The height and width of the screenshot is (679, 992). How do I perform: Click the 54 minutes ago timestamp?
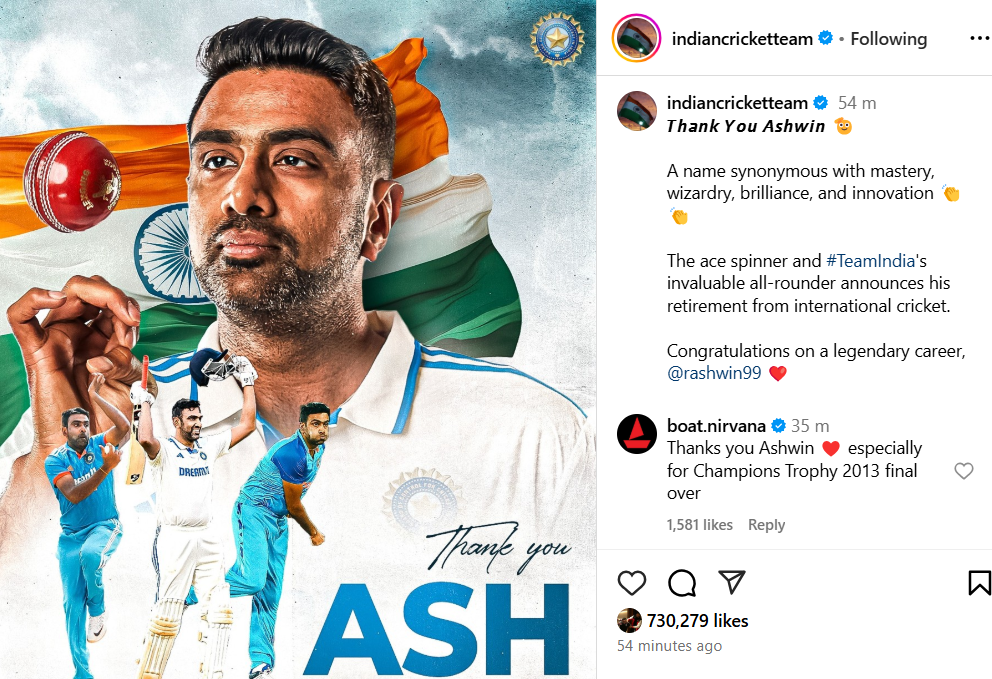(x=669, y=645)
